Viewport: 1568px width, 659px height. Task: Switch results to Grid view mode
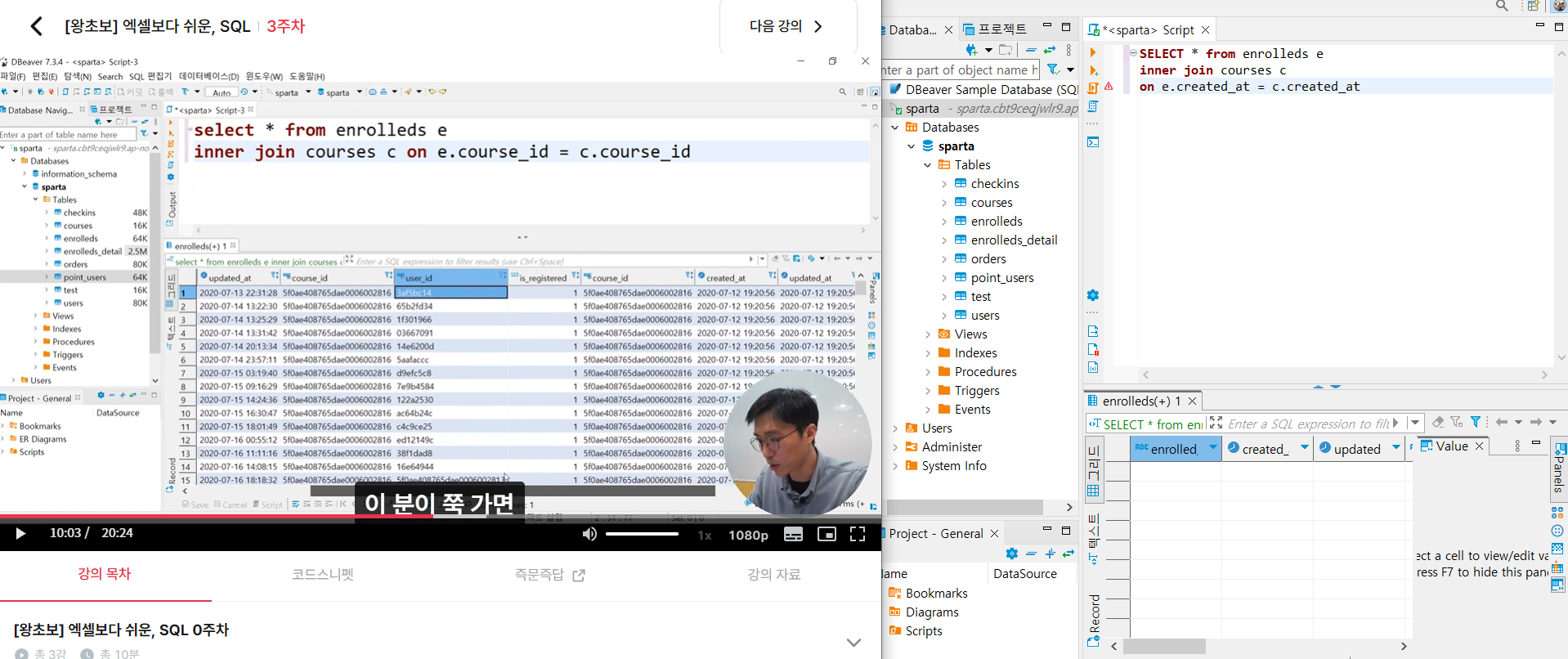coord(1093,470)
